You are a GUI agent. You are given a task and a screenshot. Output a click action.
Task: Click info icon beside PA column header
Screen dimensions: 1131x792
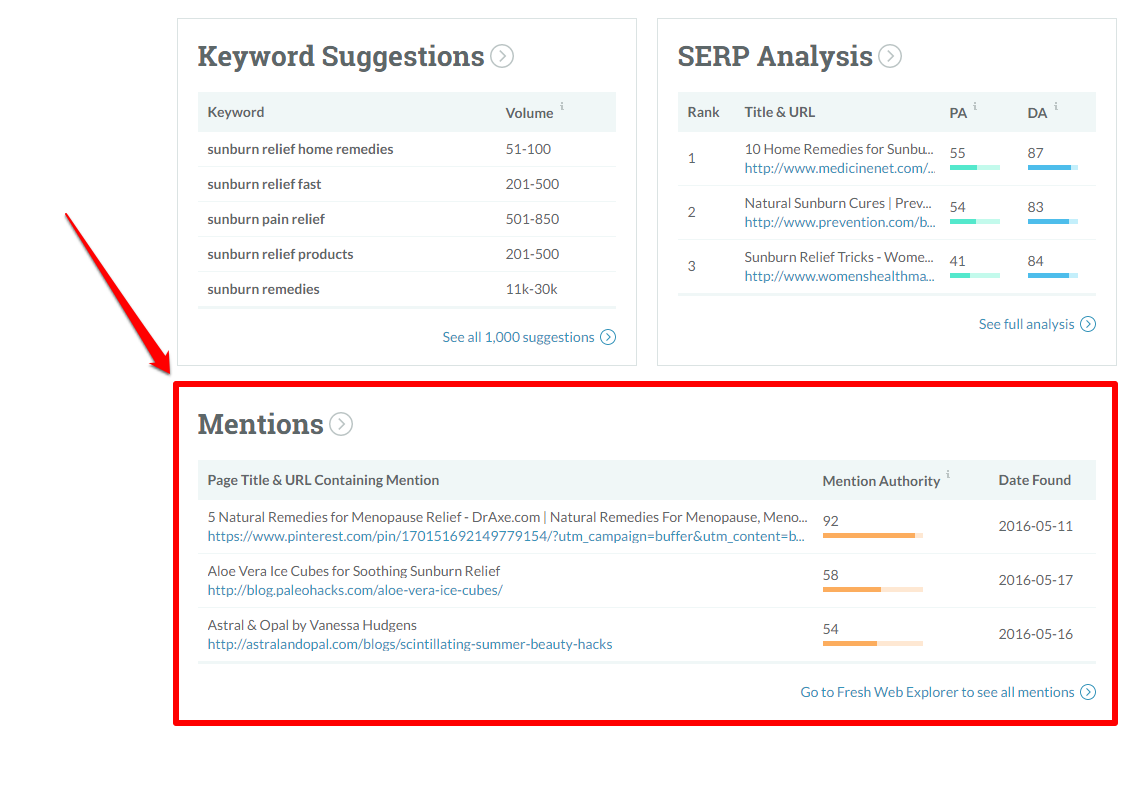point(975,106)
